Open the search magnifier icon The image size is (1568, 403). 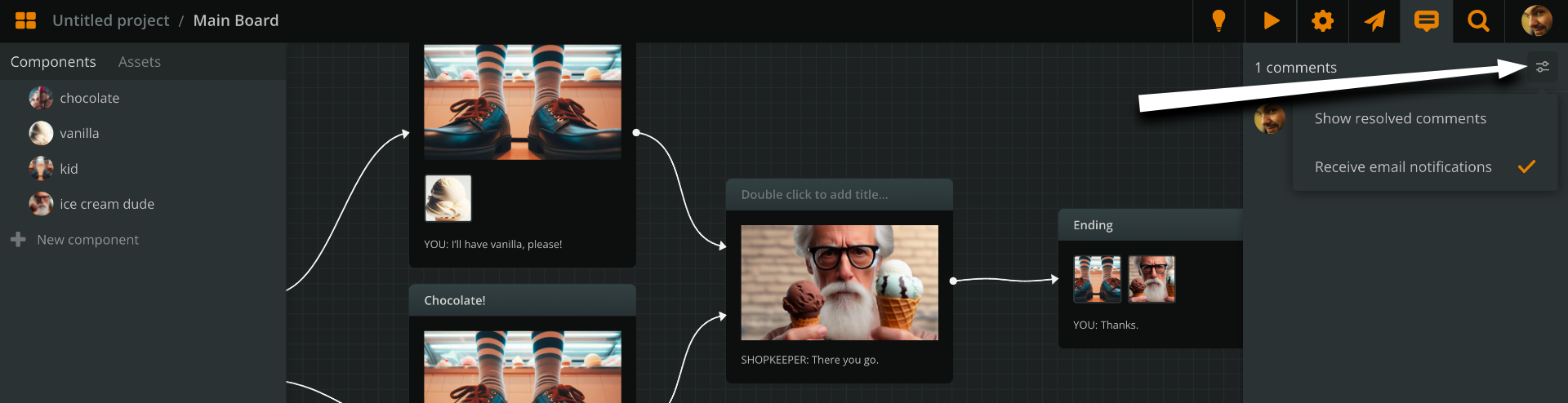1478,20
